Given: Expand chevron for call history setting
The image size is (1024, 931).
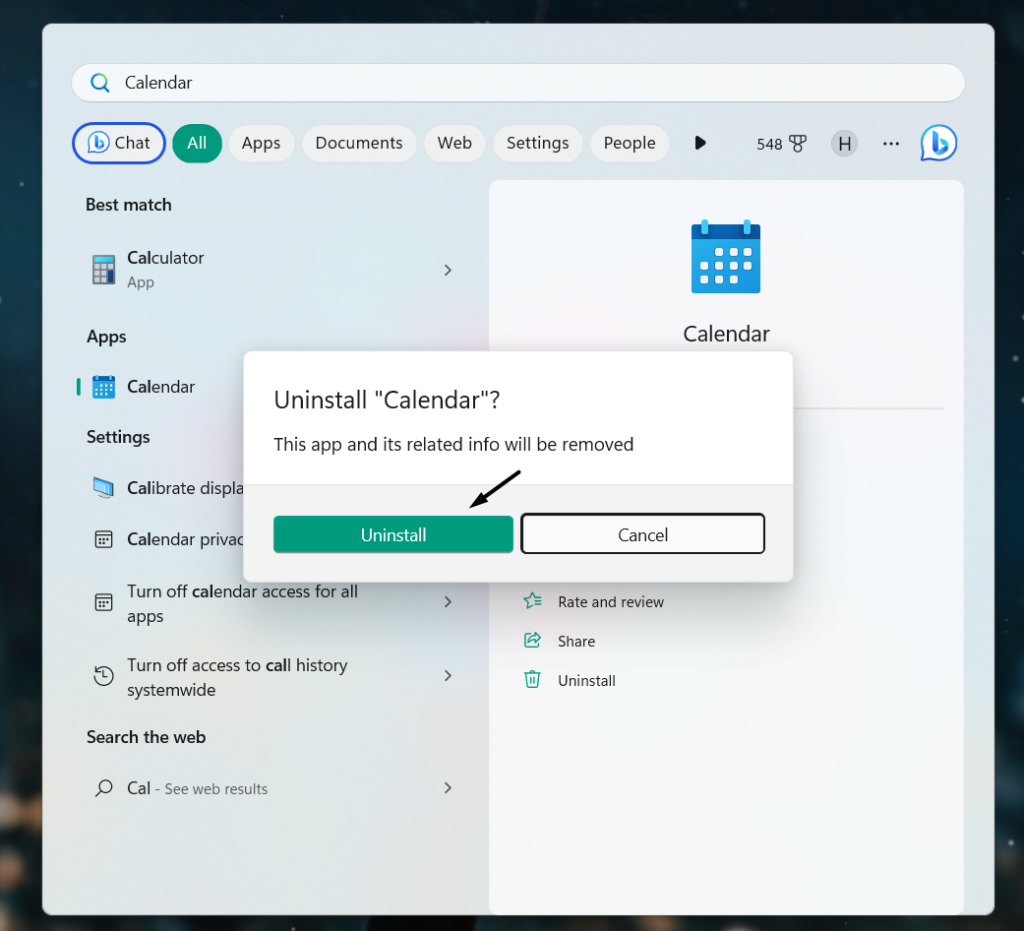Looking at the screenshot, I should click(448, 676).
